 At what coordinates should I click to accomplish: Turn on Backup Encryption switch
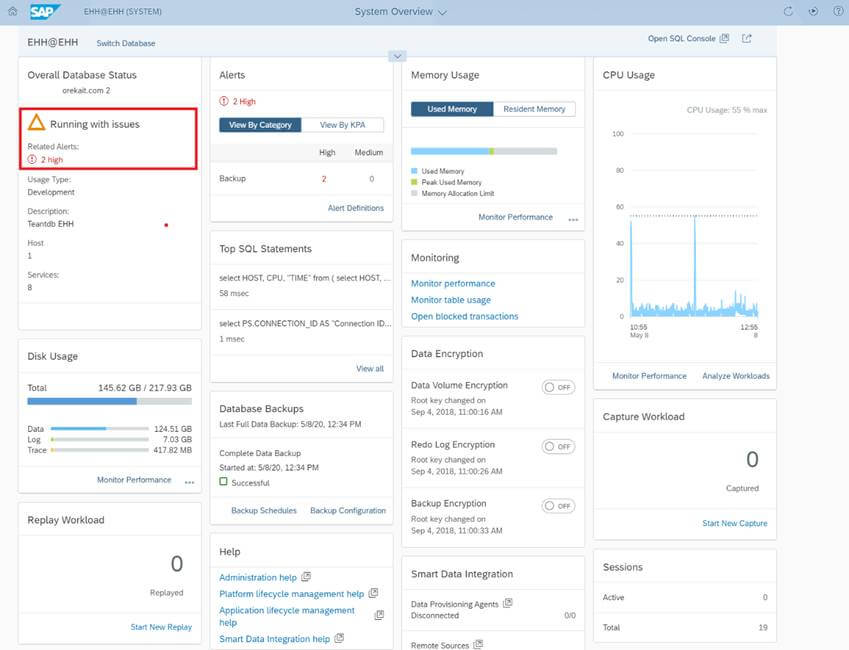[558, 506]
